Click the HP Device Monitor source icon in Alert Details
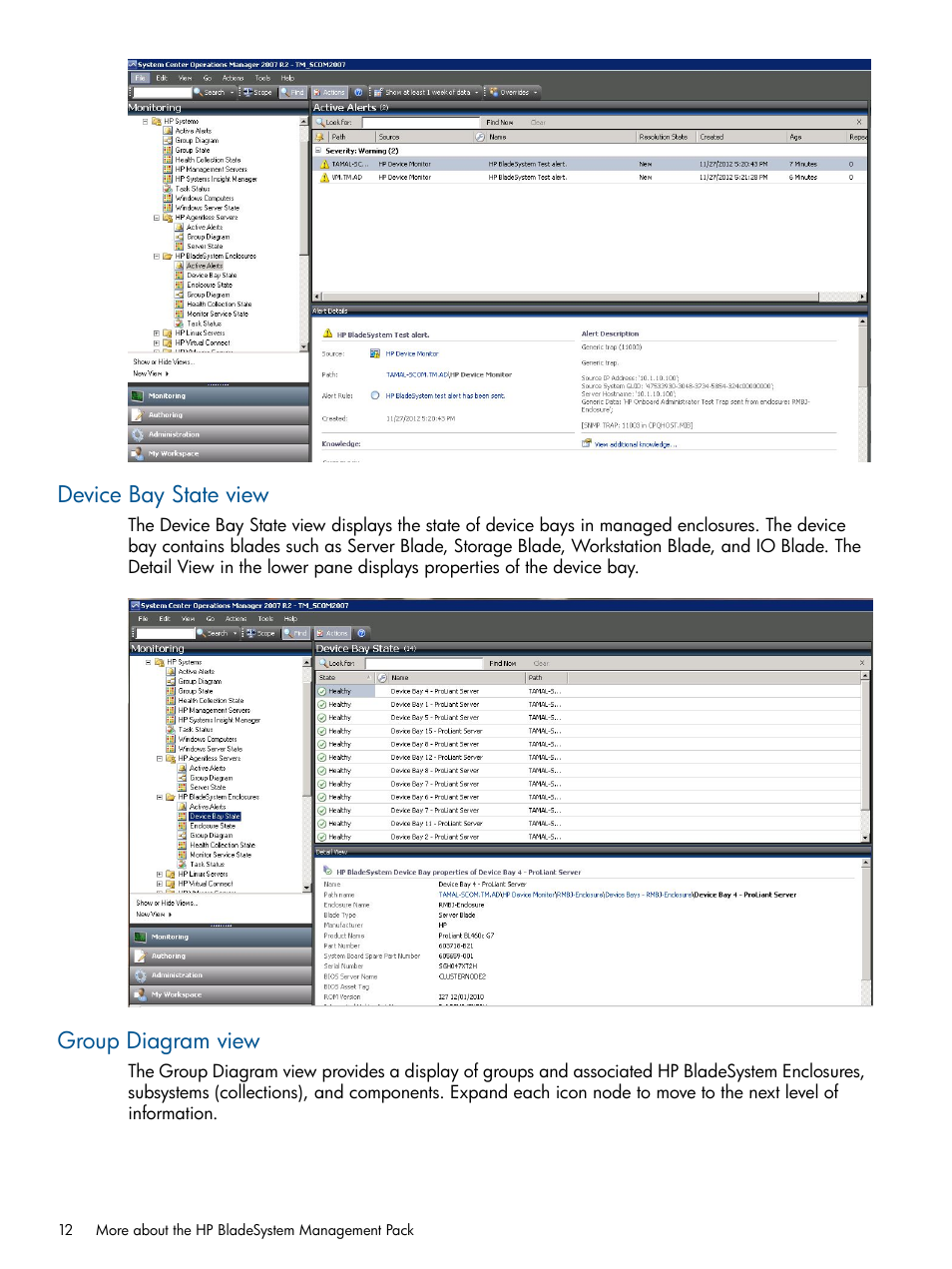The width and height of the screenshot is (952, 1269). coord(375,353)
